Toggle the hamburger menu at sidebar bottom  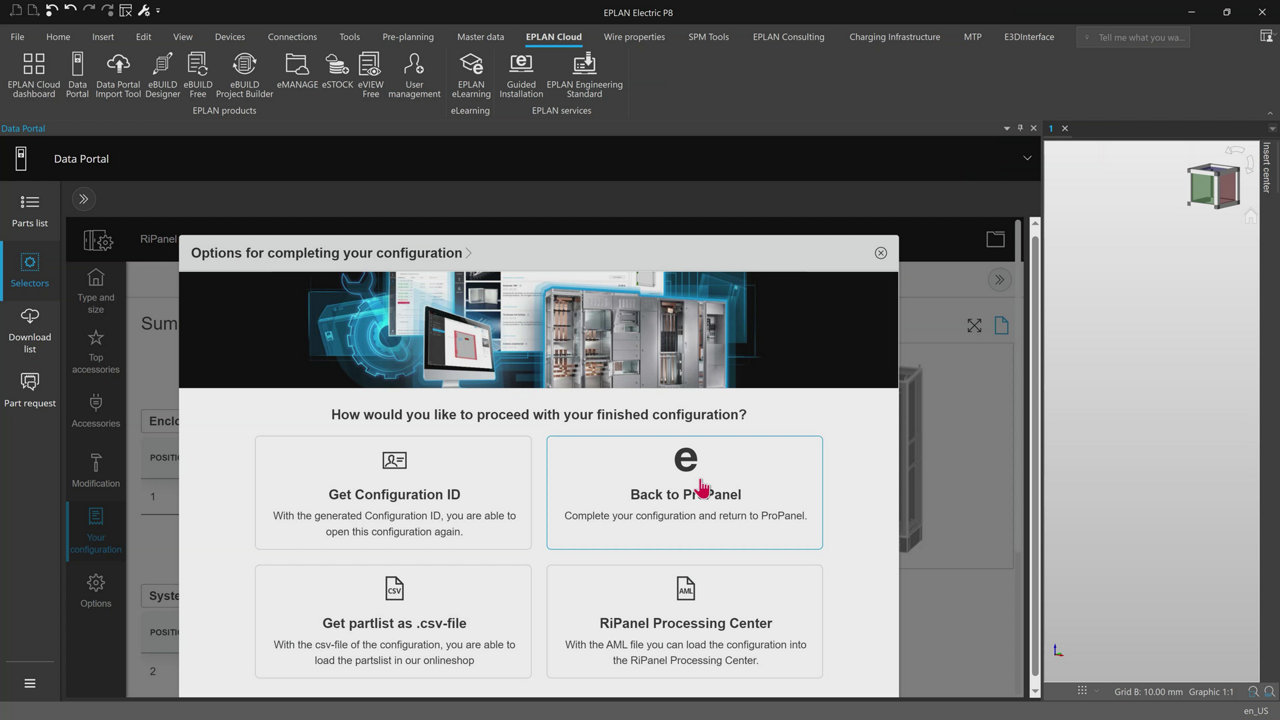(x=30, y=683)
